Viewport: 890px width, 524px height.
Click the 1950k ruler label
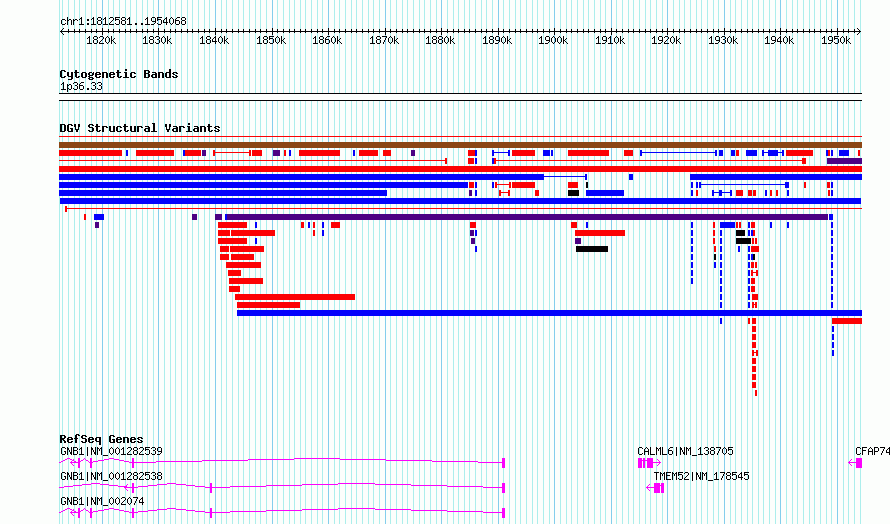click(x=836, y=41)
